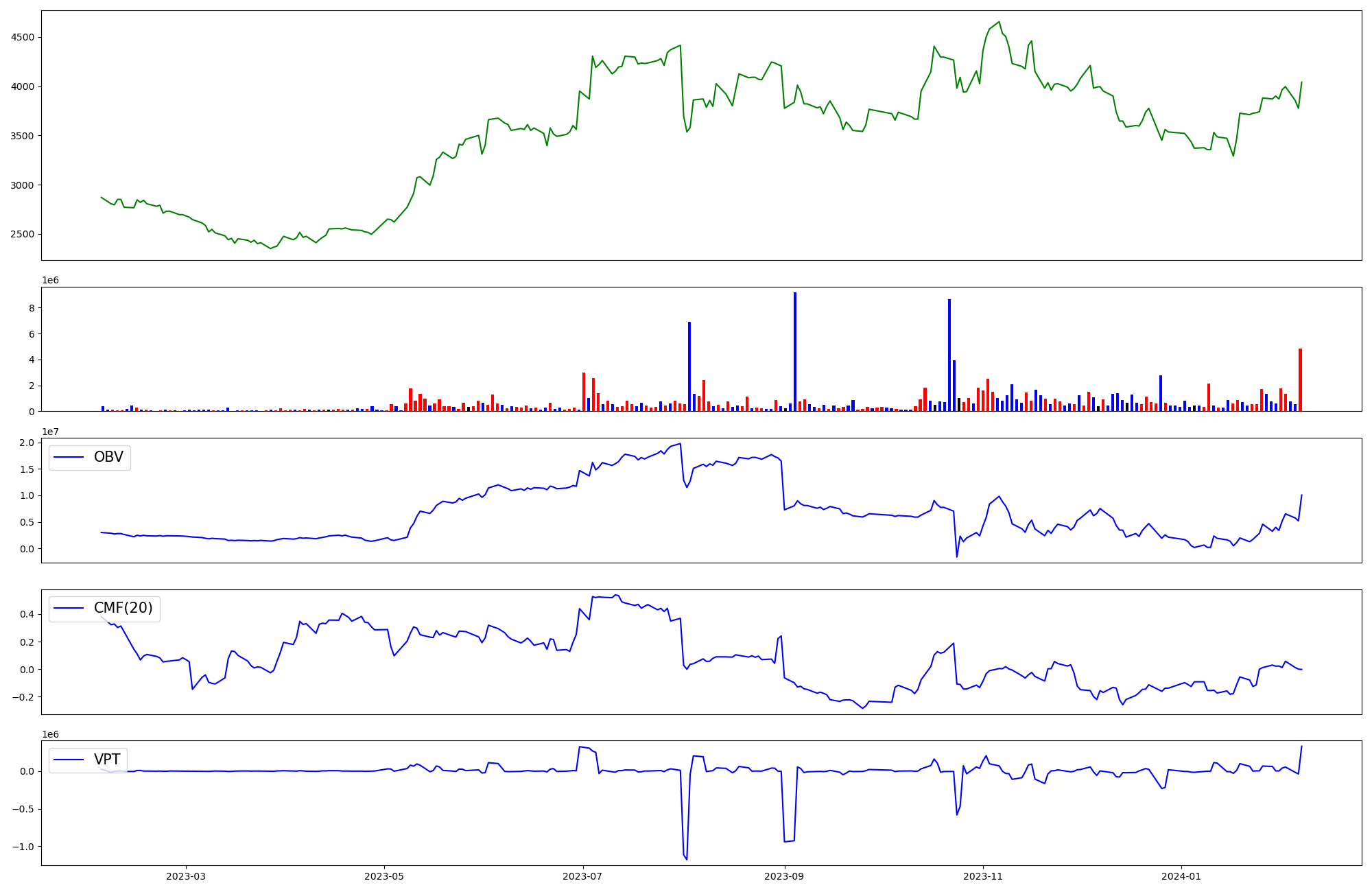Click the OBV legend label
This screenshot has width=1372, height=892.
click(x=108, y=458)
